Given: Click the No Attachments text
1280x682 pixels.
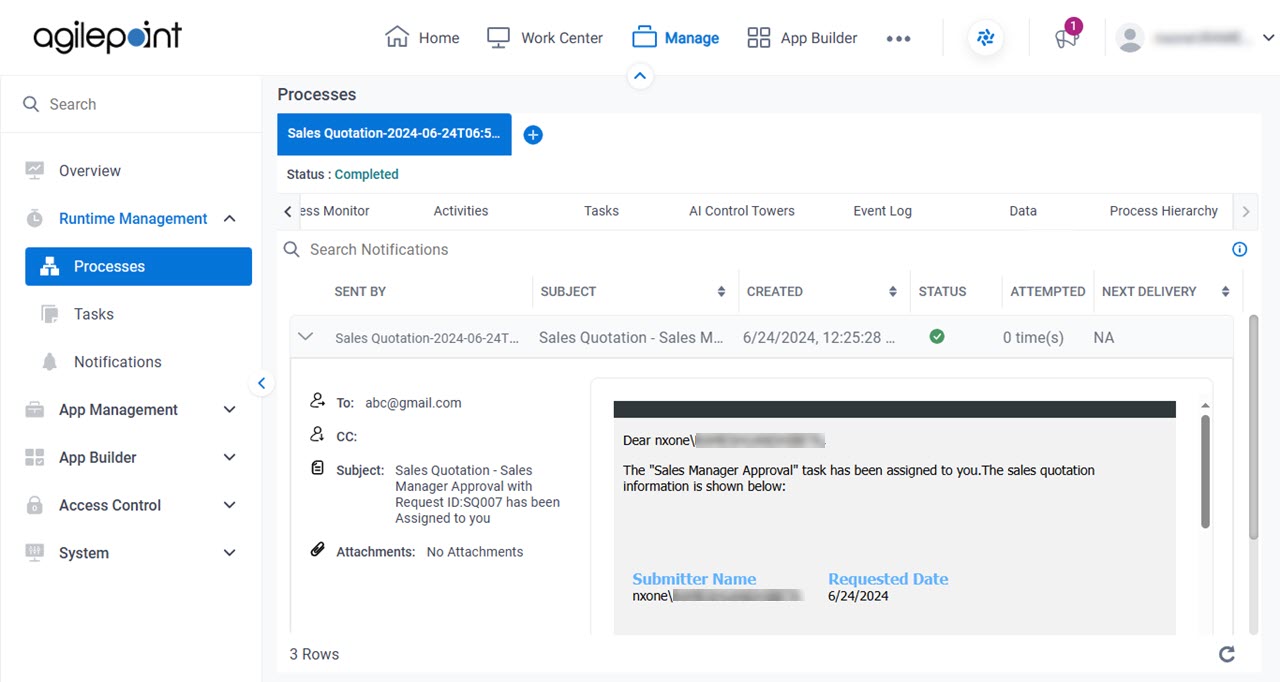Looking at the screenshot, I should tap(475, 552).
